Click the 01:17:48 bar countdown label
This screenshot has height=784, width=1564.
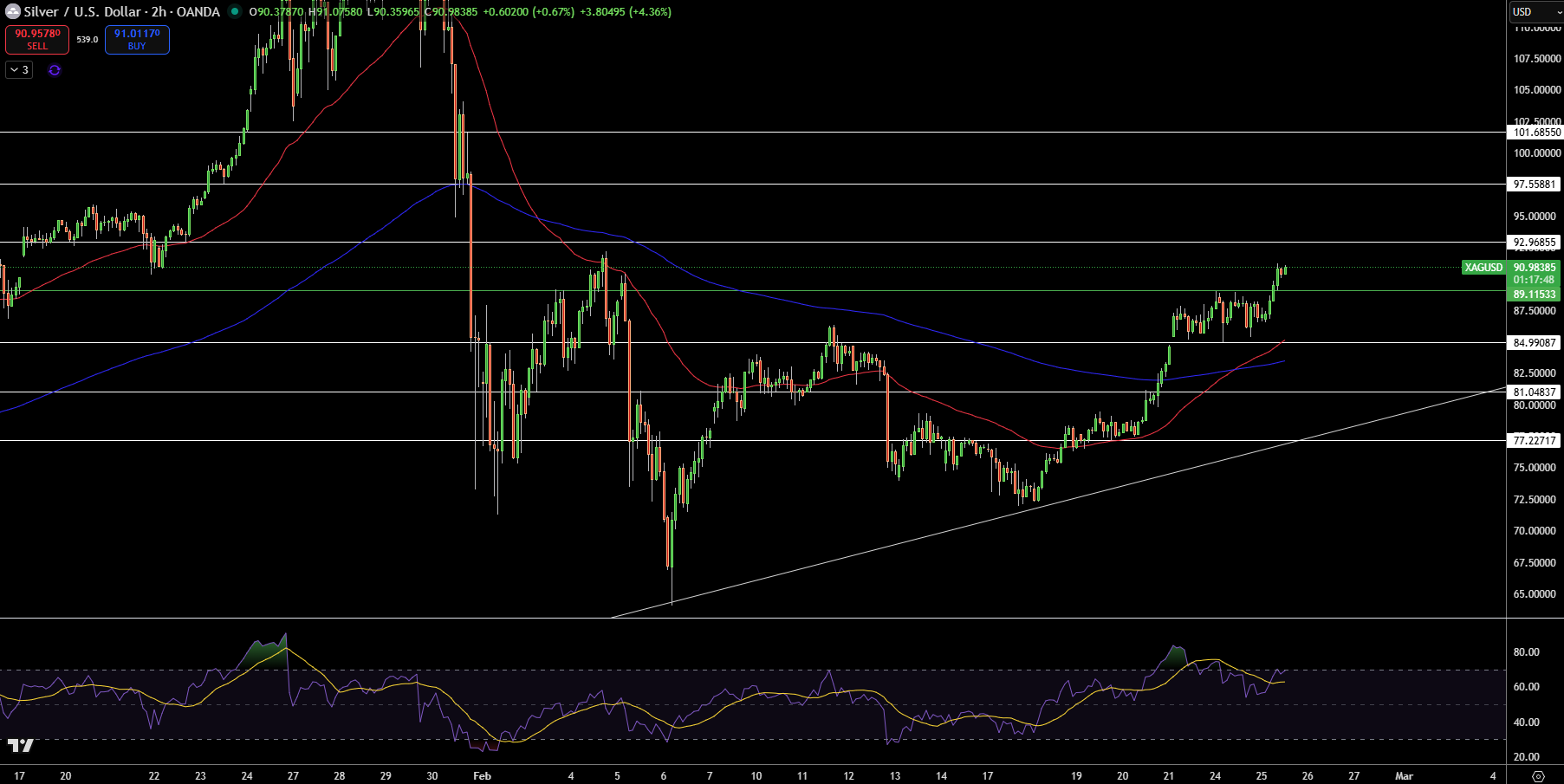tap(1535, 280)
